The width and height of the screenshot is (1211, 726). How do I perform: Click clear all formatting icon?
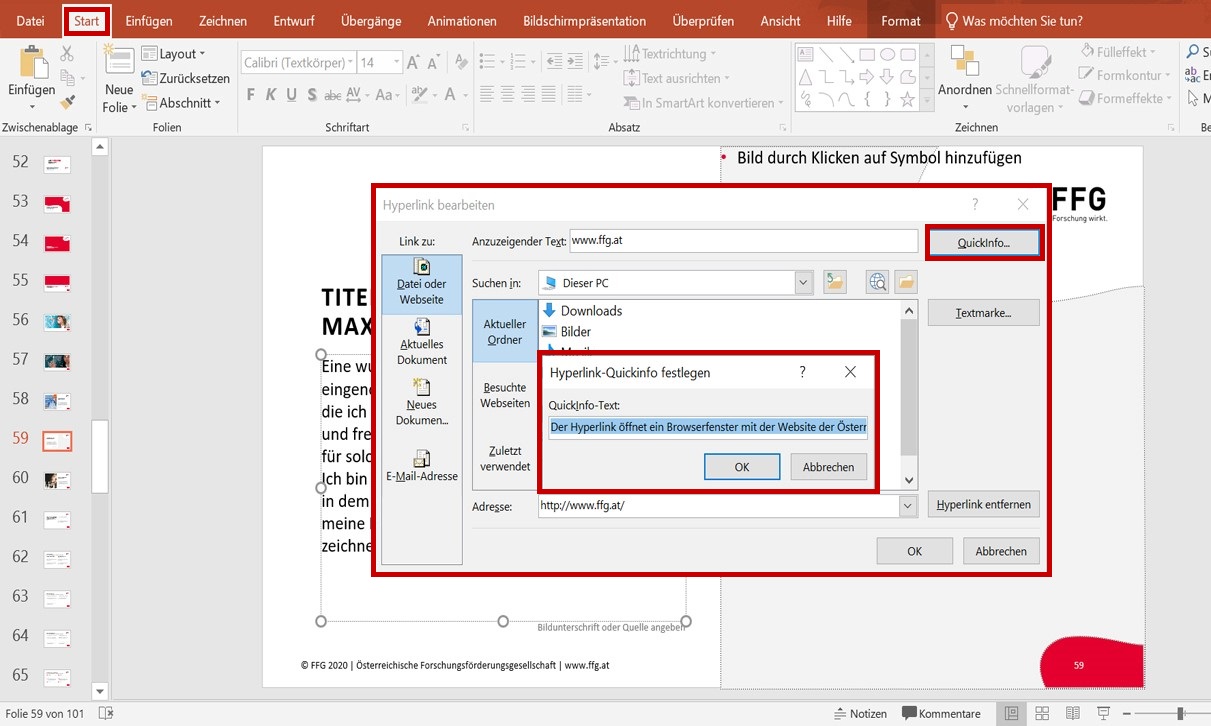(459, 62)
